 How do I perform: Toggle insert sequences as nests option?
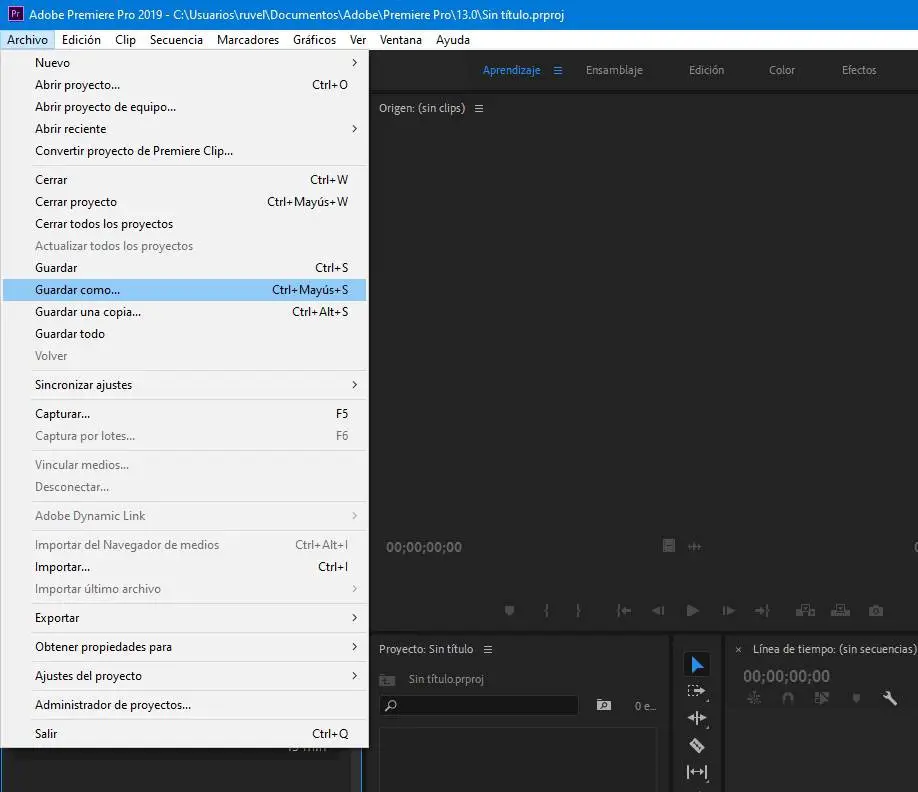[754, 698]
